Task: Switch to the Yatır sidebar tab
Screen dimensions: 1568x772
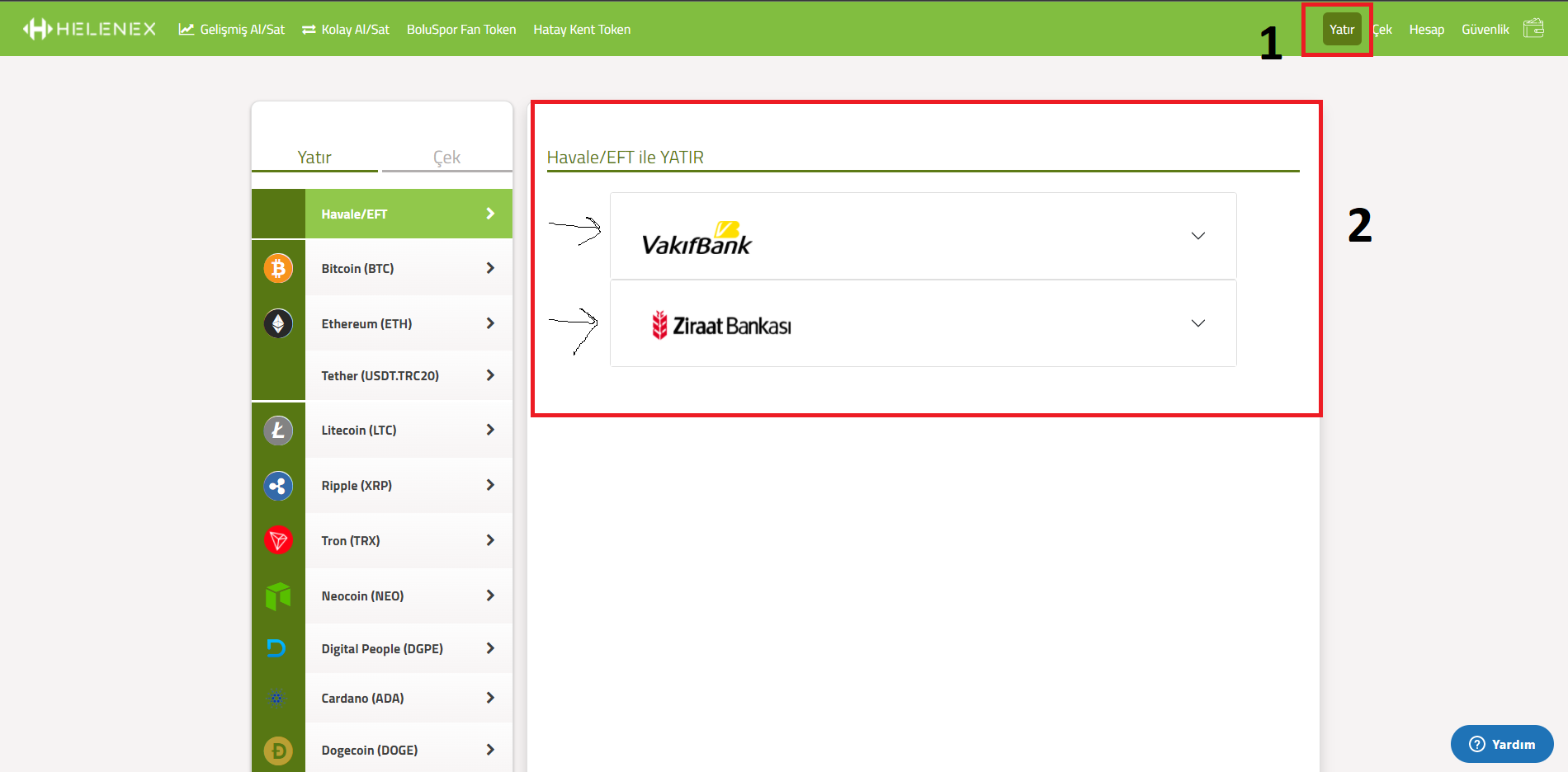Action: click(314, 157)
